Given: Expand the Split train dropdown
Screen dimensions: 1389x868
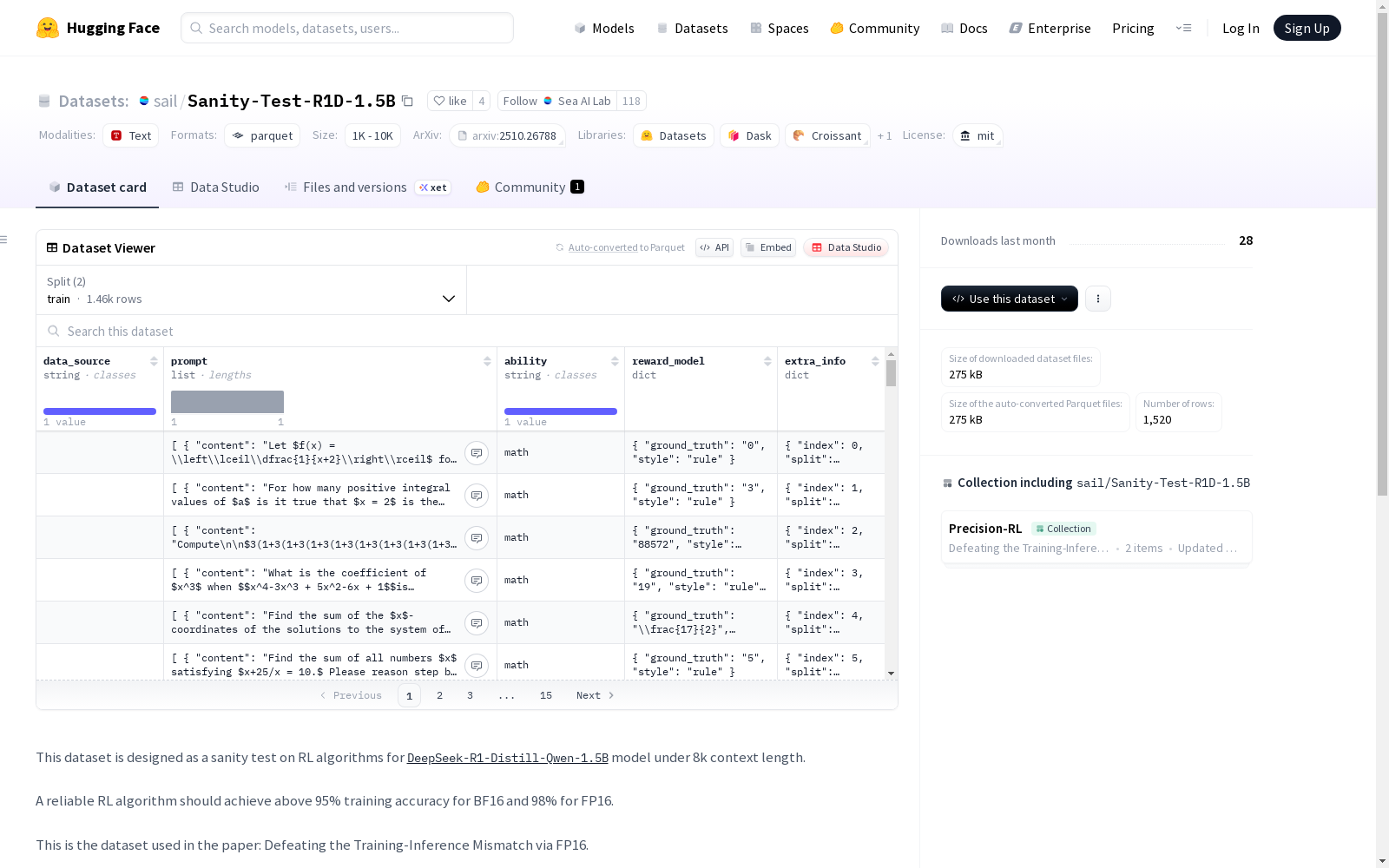Looking at the screenshot, I should pyautogui.click(x=252, y=290).
